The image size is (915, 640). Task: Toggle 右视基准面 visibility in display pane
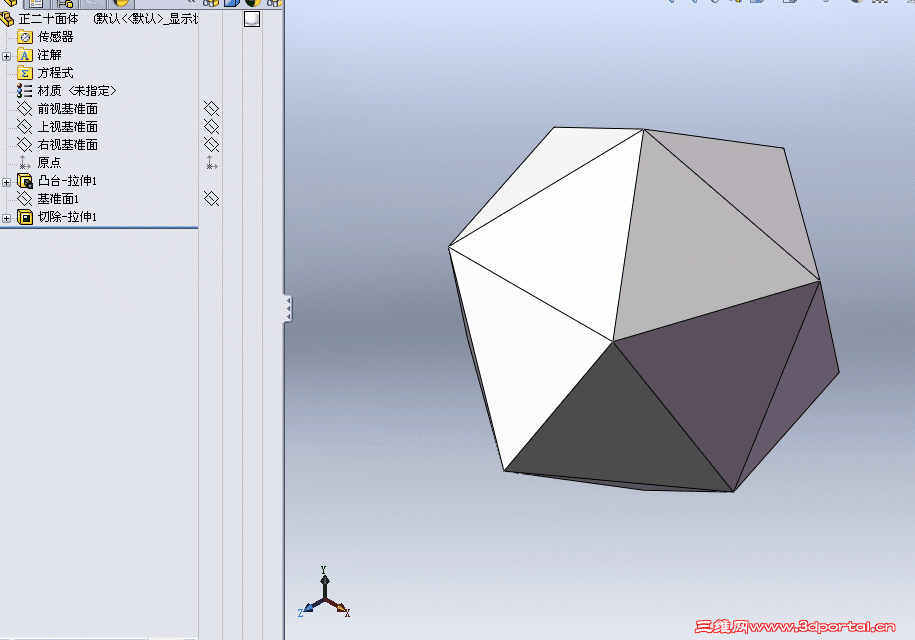tap(211, 144)
